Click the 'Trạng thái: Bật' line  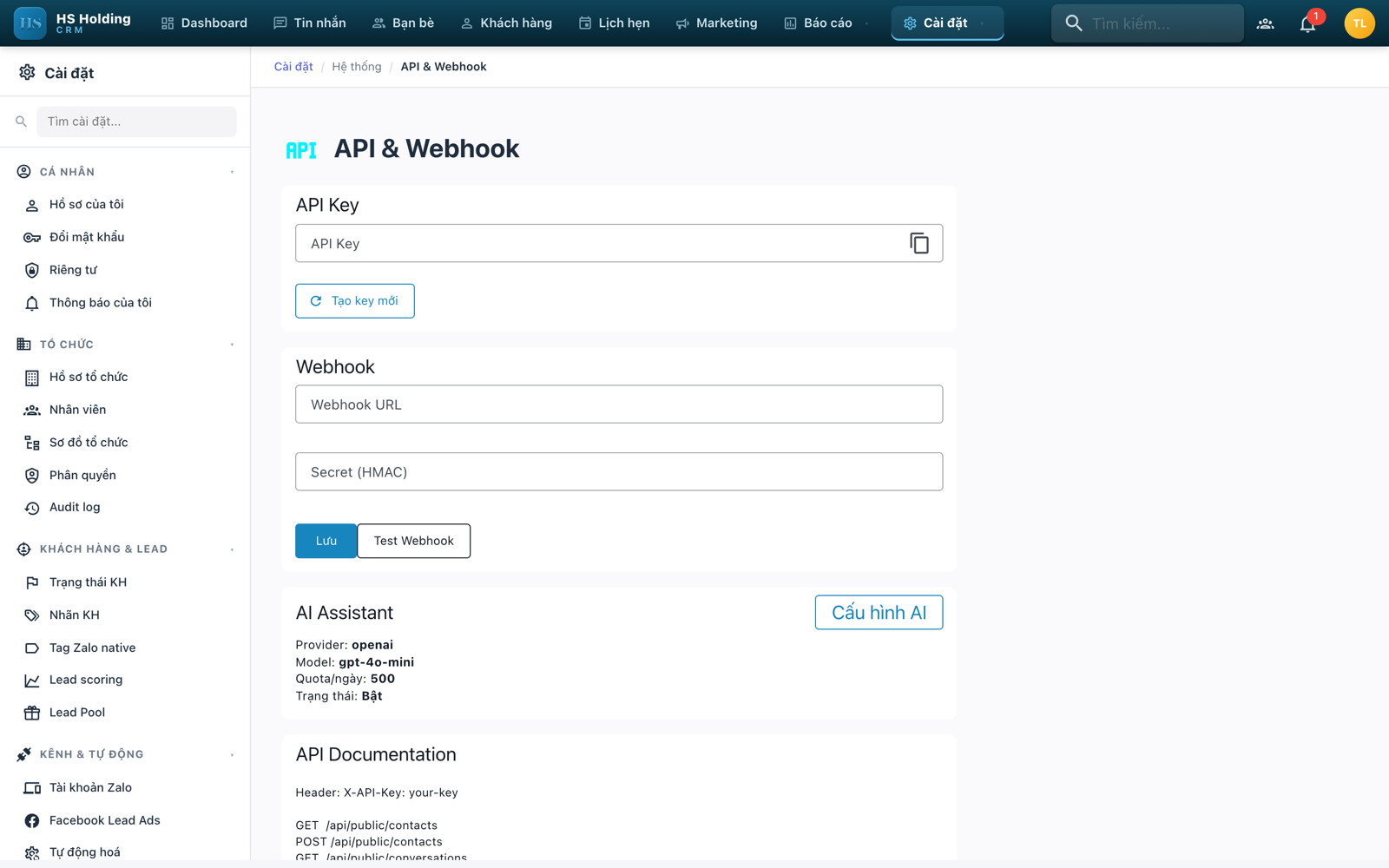tap(339, 696)
